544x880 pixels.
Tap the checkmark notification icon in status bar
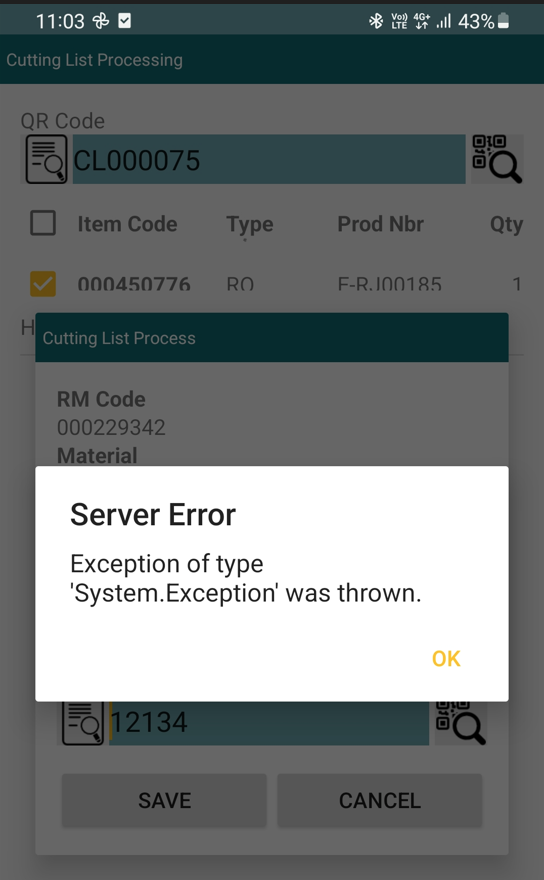(x=125, y=21)
